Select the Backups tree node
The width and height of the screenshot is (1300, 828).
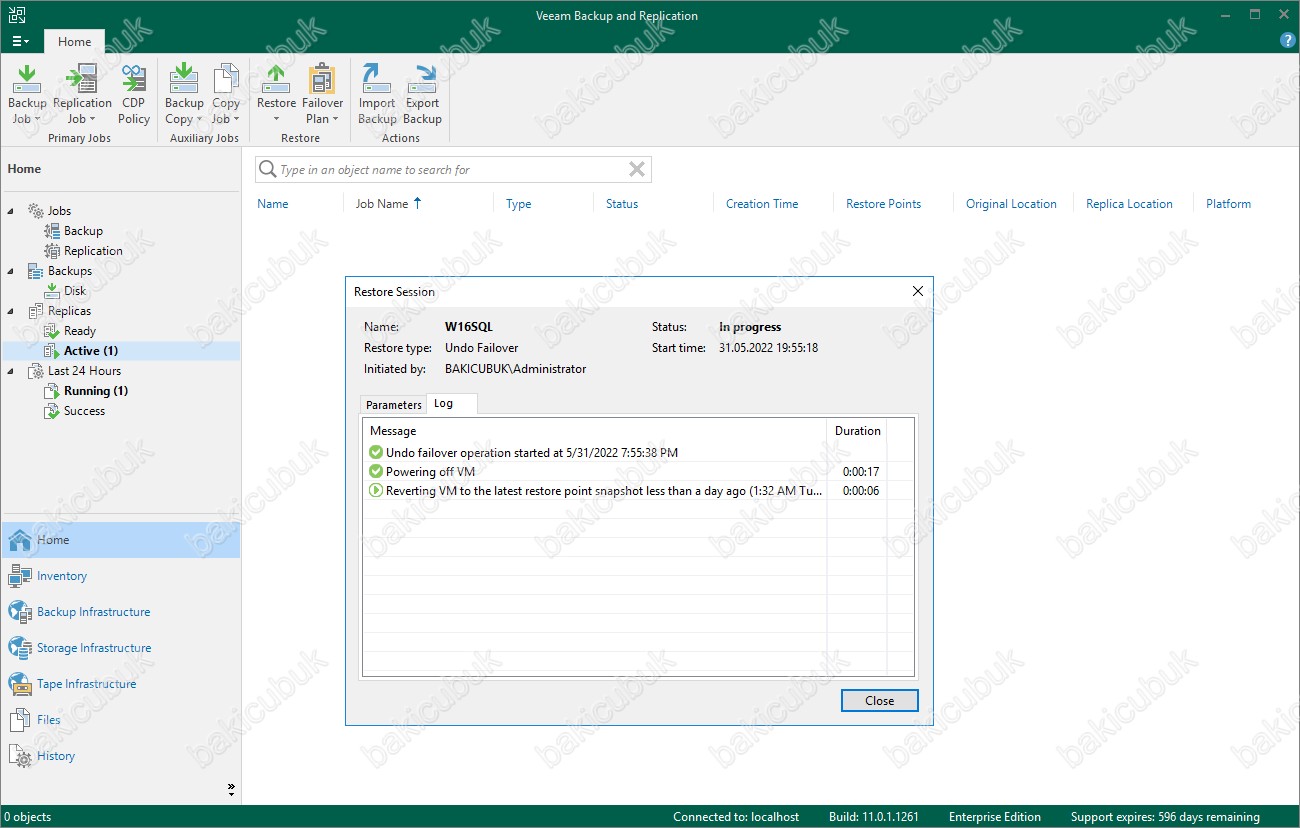(x=69, y=271)
